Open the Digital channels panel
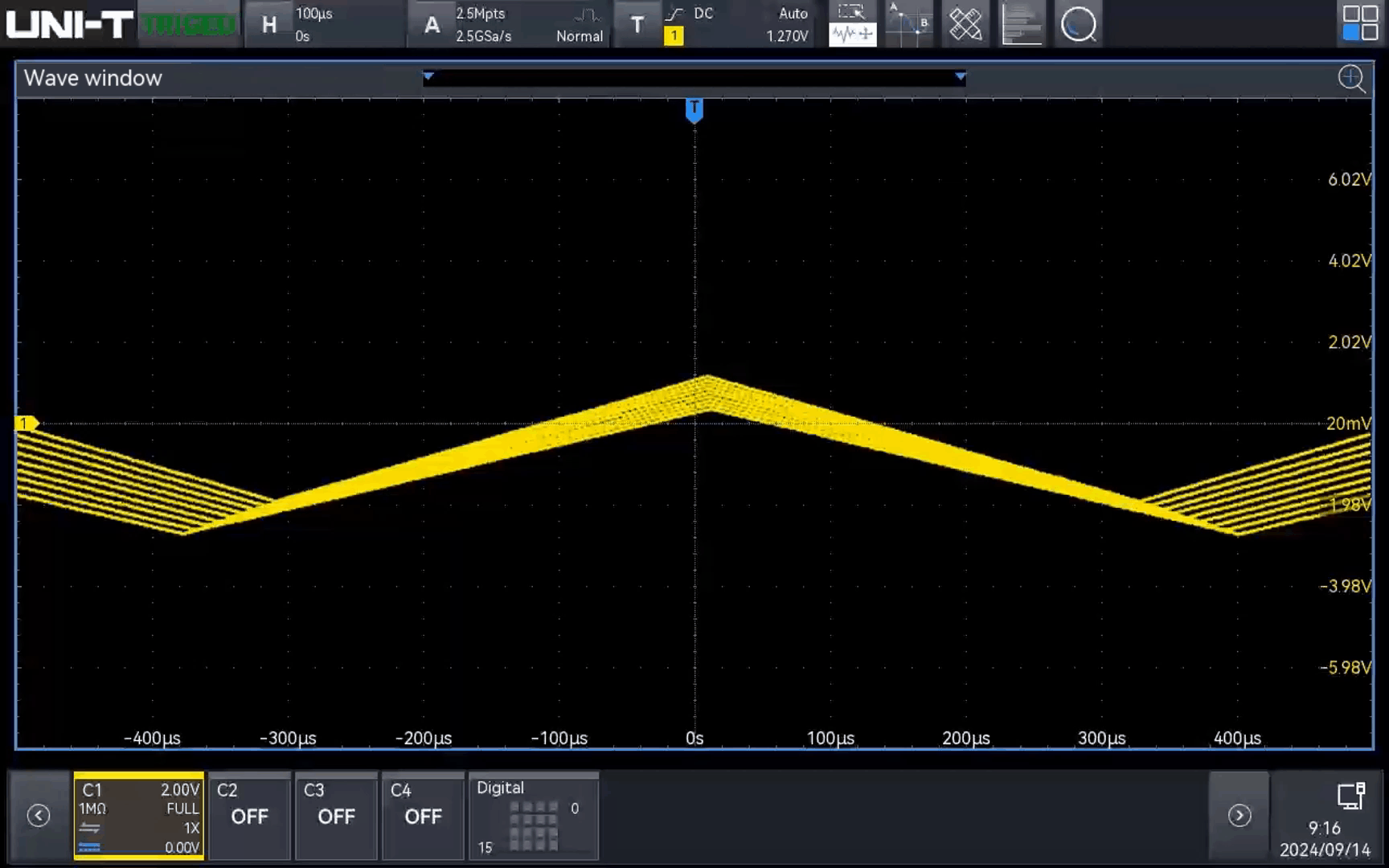The image size is (1389, 868). tap(534, 816)
